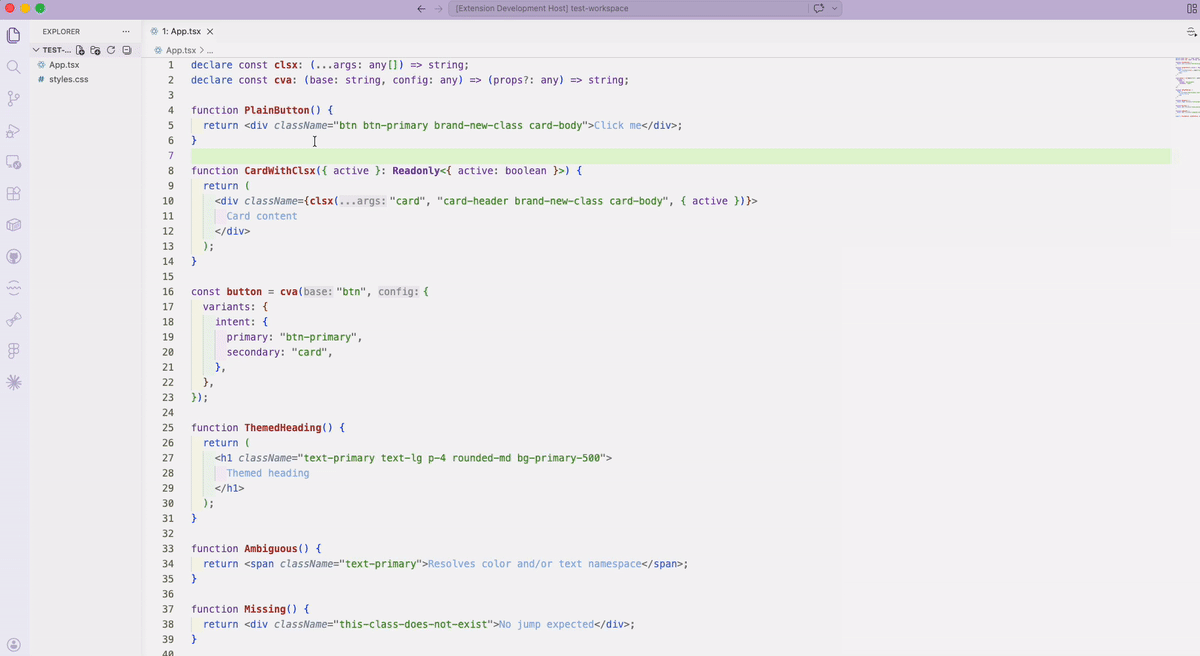1200x656 pixels.
Task: Click the New File icon in Explorer
Action: (x=80, y=50)
